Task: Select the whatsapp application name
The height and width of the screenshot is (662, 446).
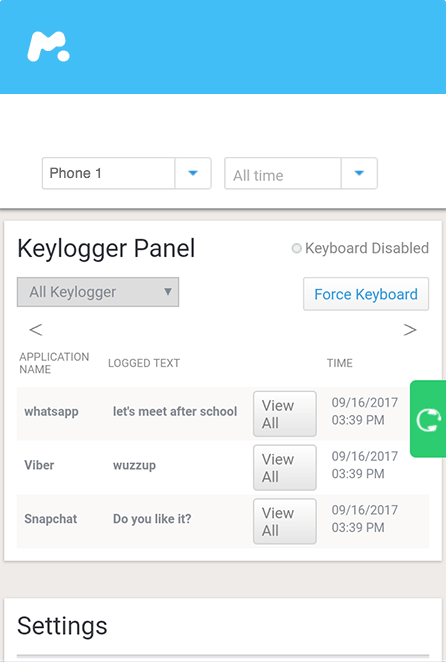Action: [x=51, y=412]
